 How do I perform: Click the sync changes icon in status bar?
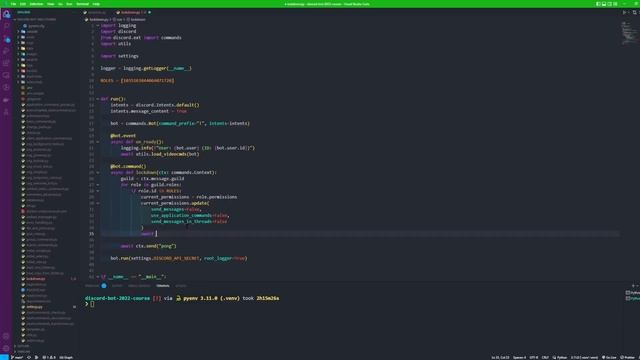pos(29,358)
